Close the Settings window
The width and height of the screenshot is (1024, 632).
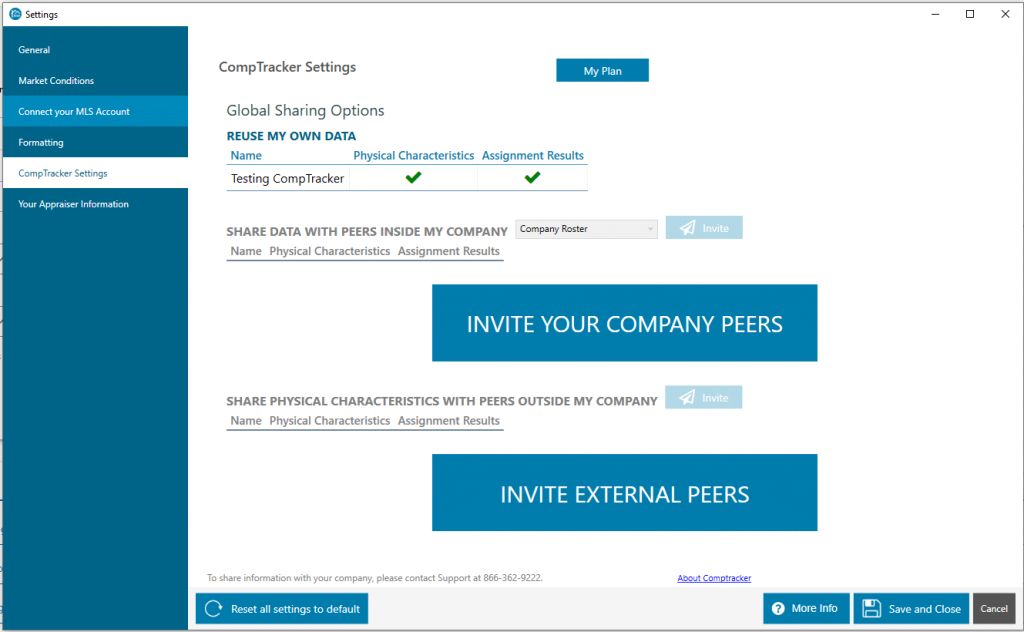click(x=1005, y=14)
